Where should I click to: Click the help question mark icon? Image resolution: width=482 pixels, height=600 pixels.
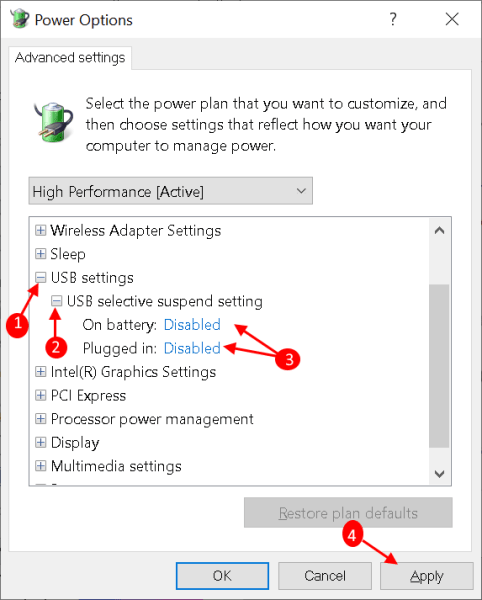(x=393, y=19)
